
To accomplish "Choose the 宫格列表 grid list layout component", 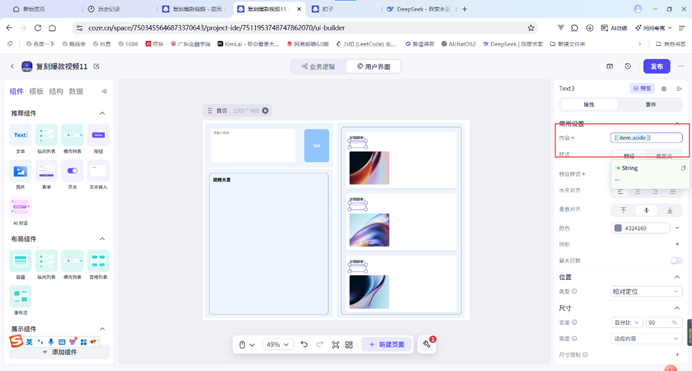I will (98, 261).
